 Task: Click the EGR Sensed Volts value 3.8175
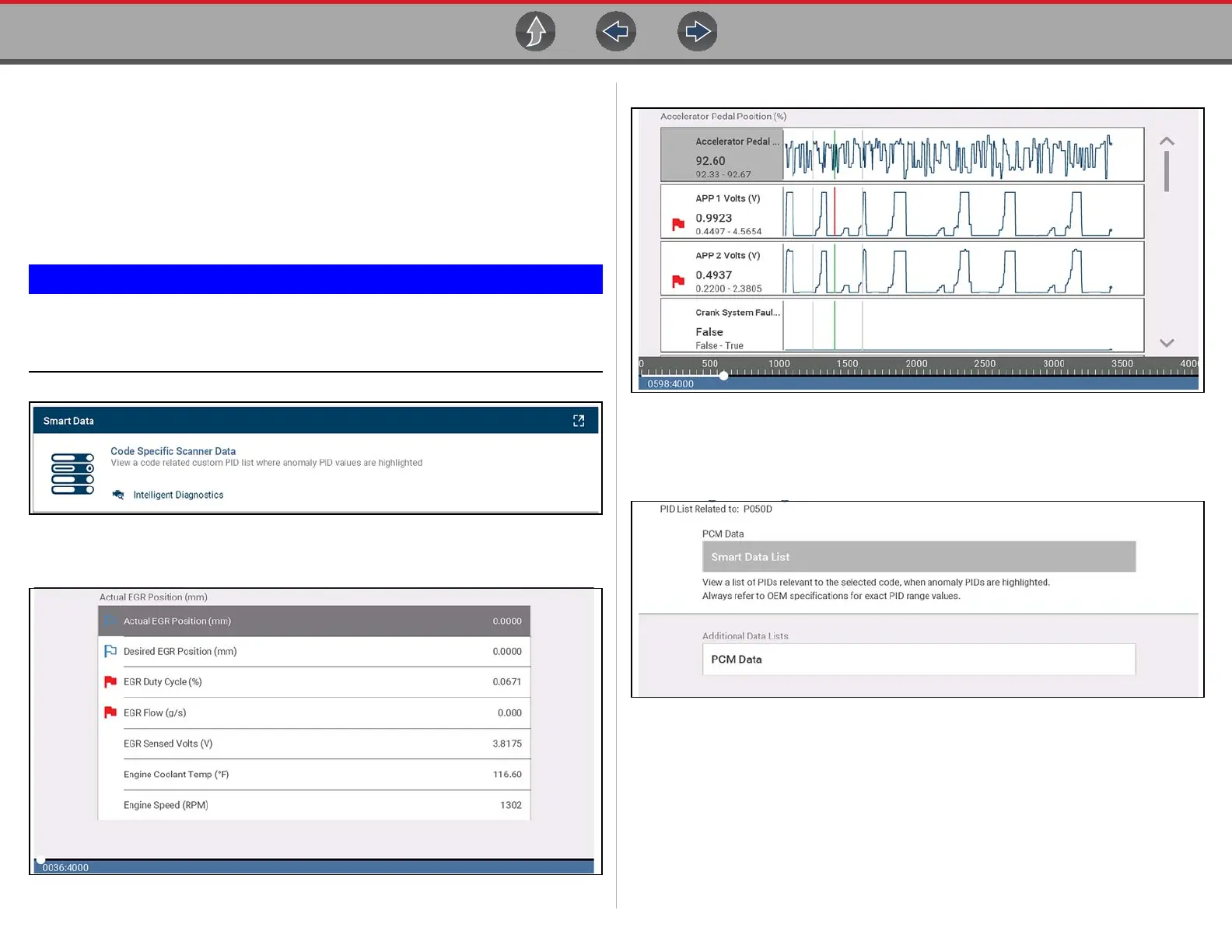pyautogui.click(x=507, y=744)
